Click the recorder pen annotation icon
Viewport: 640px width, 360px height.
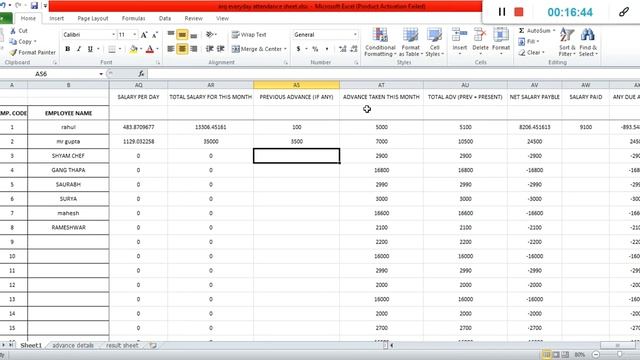623,12
